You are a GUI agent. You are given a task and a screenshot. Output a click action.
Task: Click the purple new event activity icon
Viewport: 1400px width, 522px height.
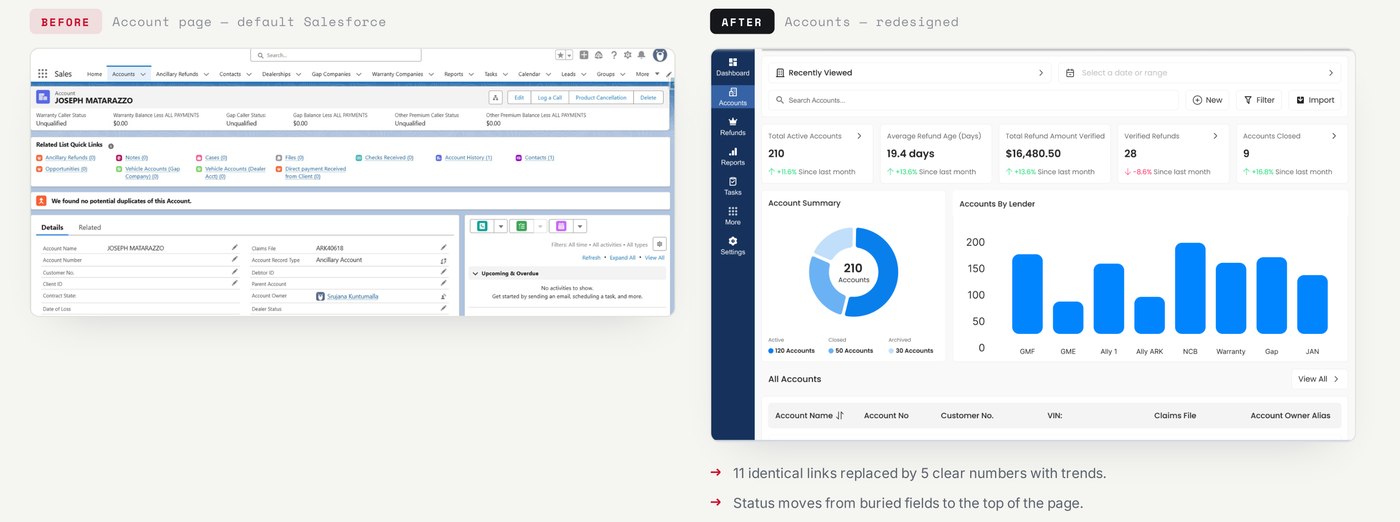point(560,227)
